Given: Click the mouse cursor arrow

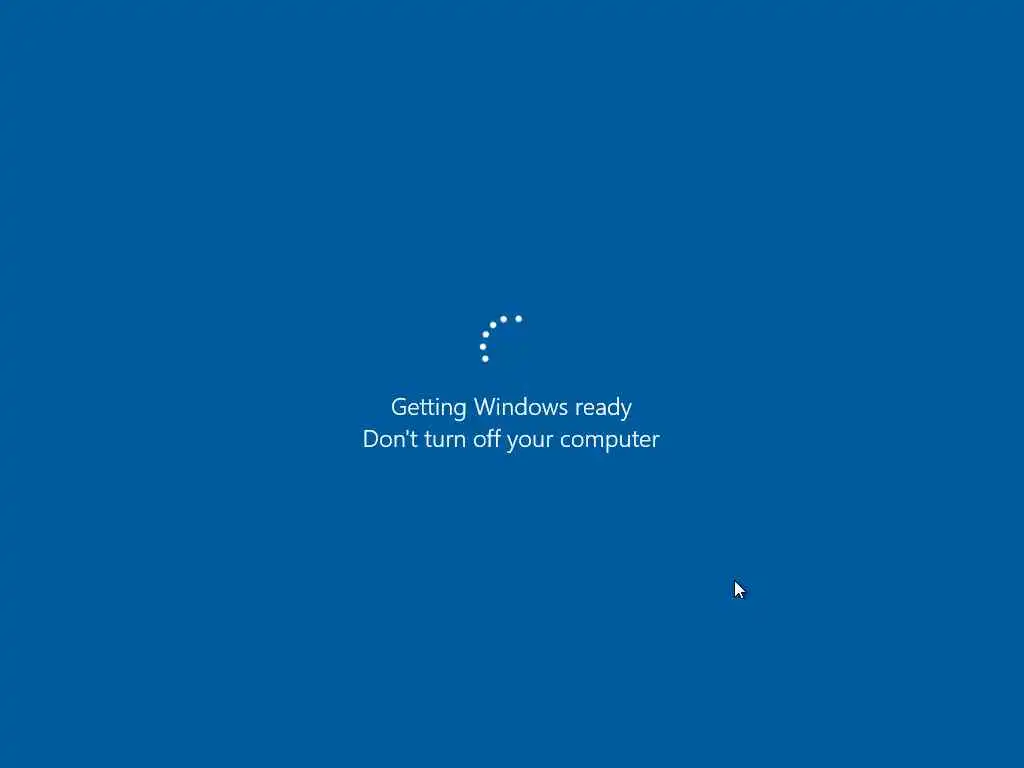Looking at the screenshot, I should click(739, 590).
